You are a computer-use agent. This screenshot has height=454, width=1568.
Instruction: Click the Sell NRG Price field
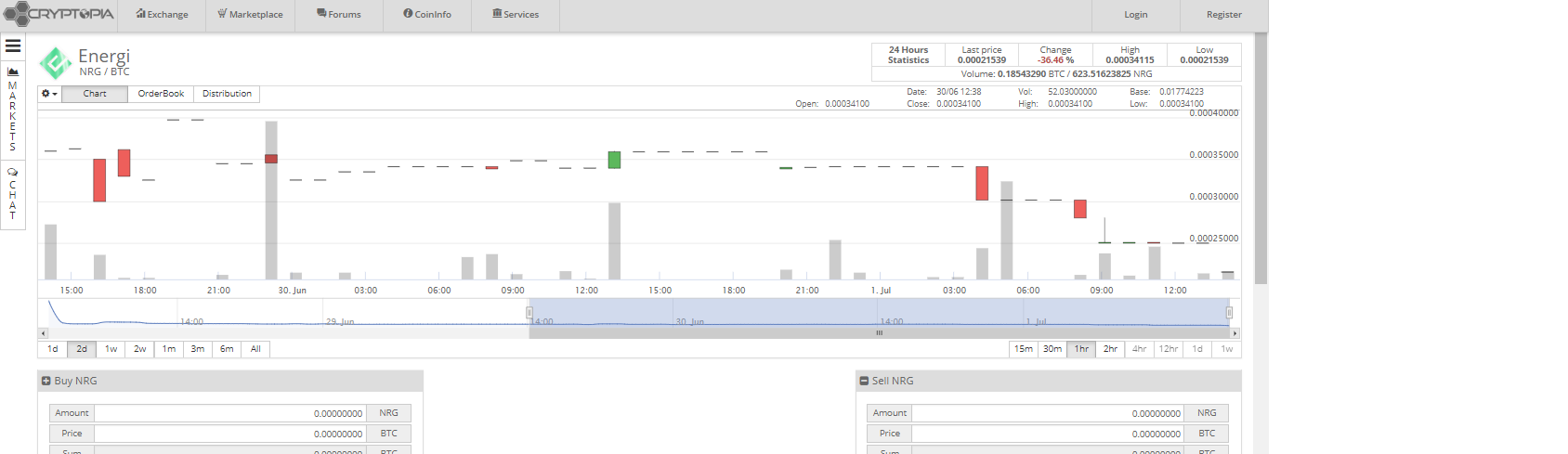[1049, 434]
